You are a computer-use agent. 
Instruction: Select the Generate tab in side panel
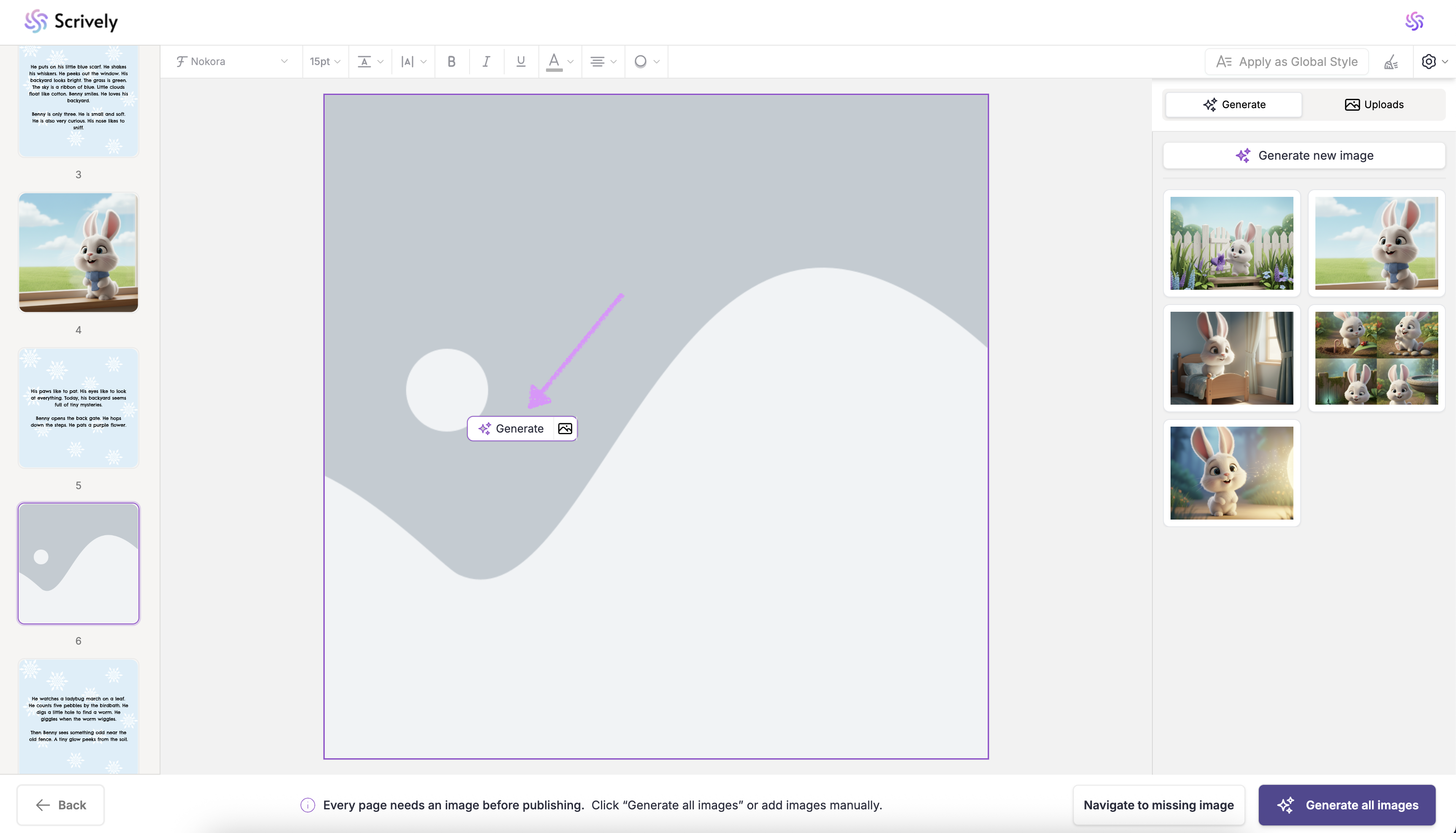1233,105
